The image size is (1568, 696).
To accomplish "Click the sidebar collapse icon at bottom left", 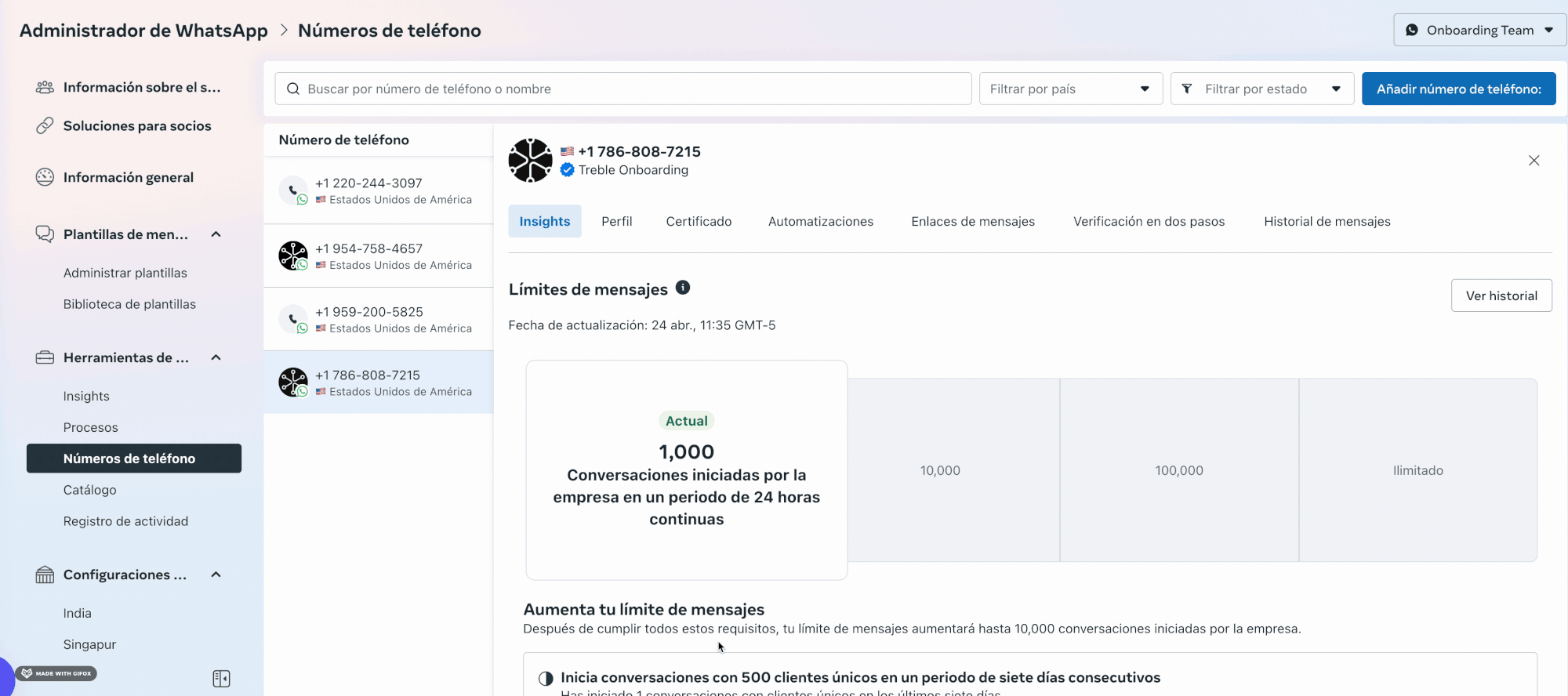I will pyautogui.click(x=221, y=679).
